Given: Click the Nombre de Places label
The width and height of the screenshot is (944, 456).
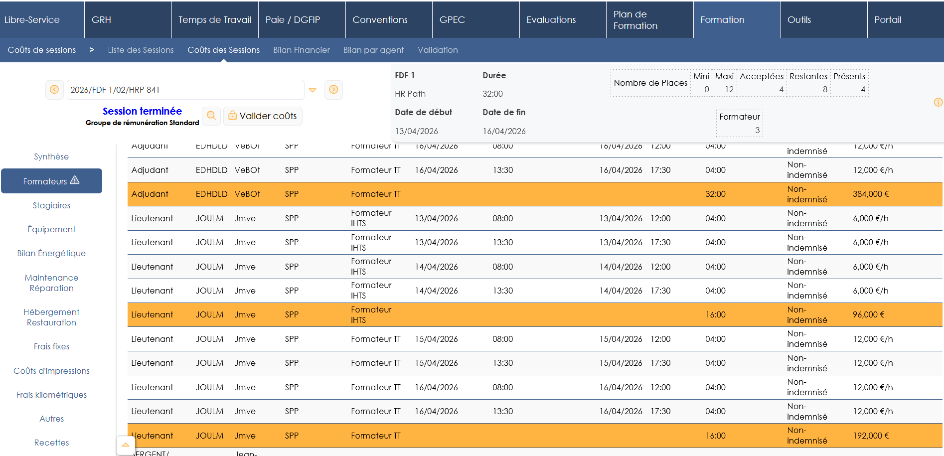Looking at the screenshot, I should (x=650, y=83).
